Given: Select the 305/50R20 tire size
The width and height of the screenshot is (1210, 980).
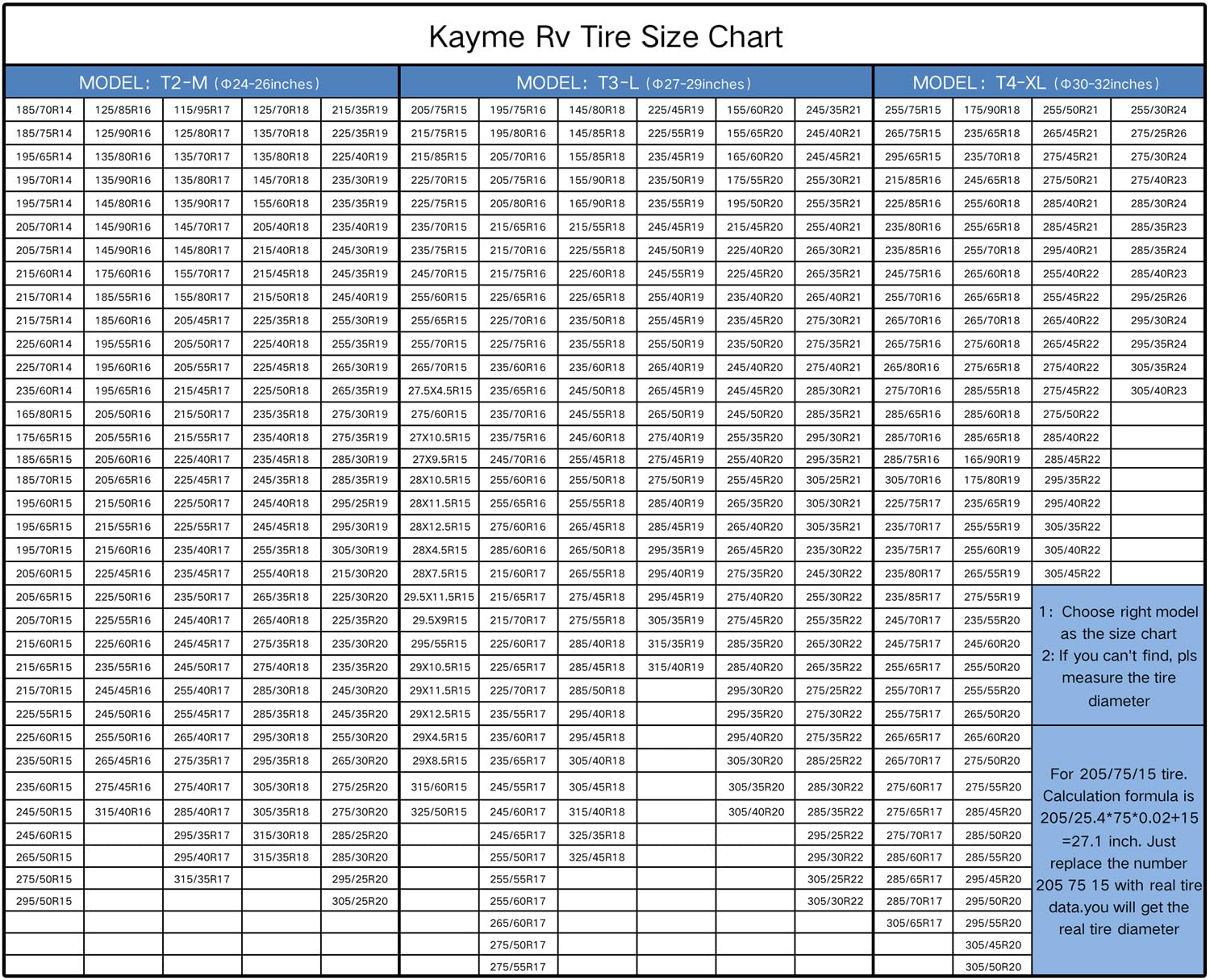Looking at the screenshot, I should (993, 966).
